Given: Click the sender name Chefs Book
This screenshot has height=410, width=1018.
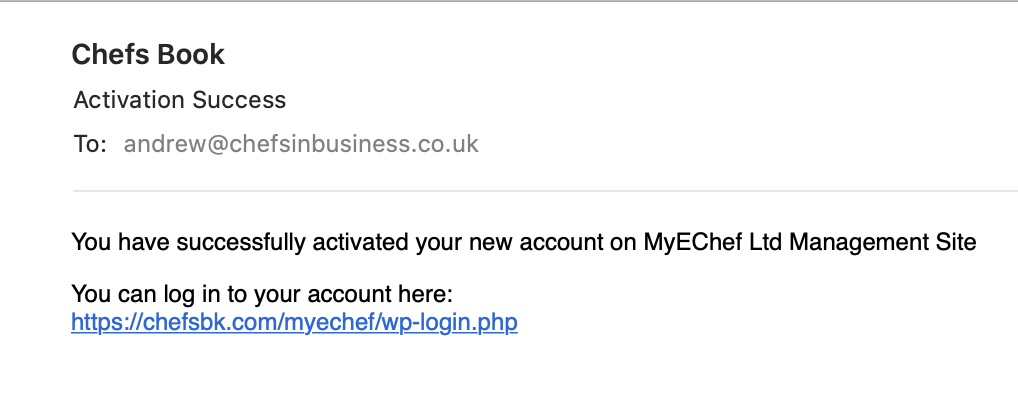Looking at the screenshot, I should [x=148, y=54].
